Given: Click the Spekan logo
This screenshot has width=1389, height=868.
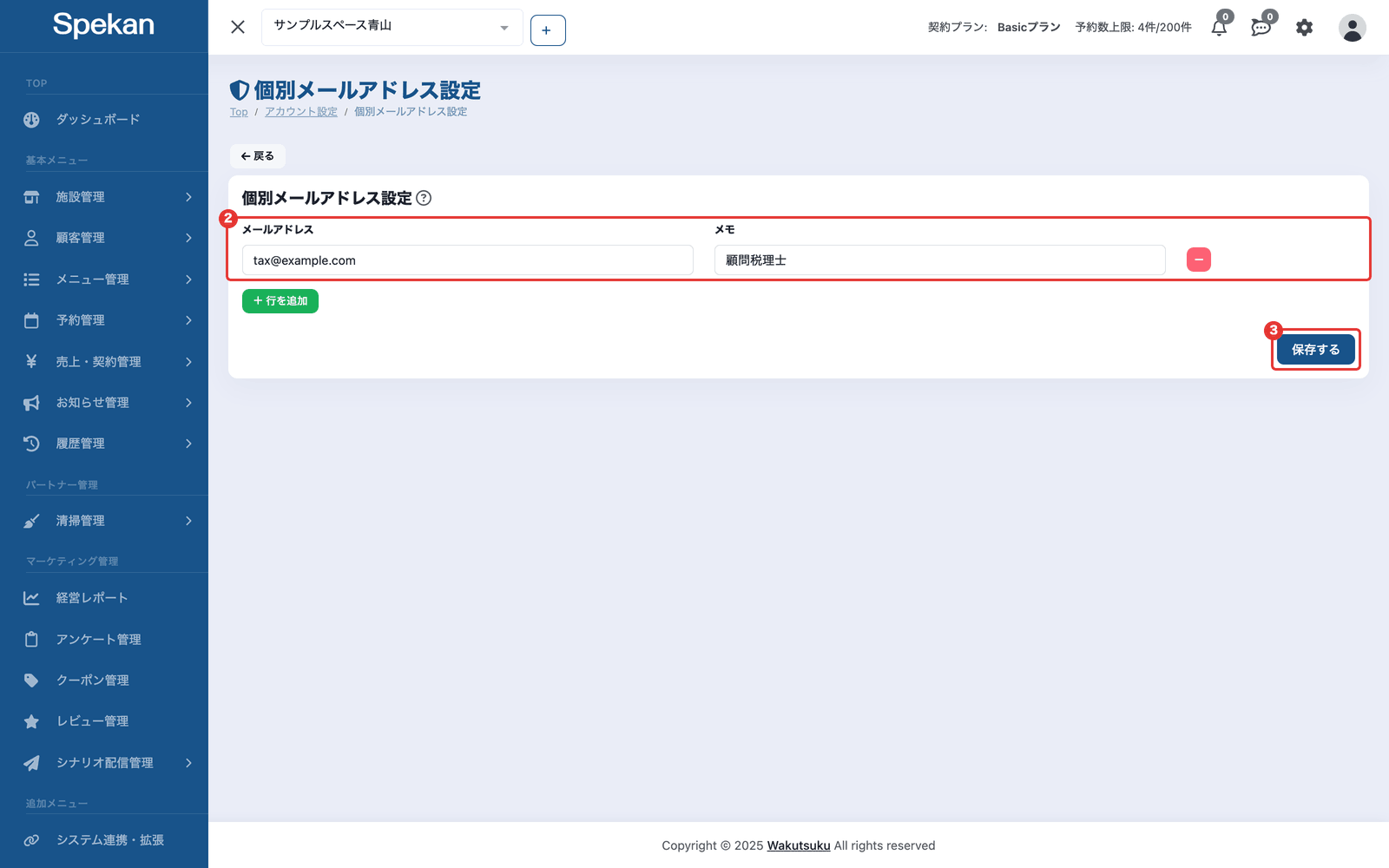Looking at the screenshot, I should click(x=103, y=25).
